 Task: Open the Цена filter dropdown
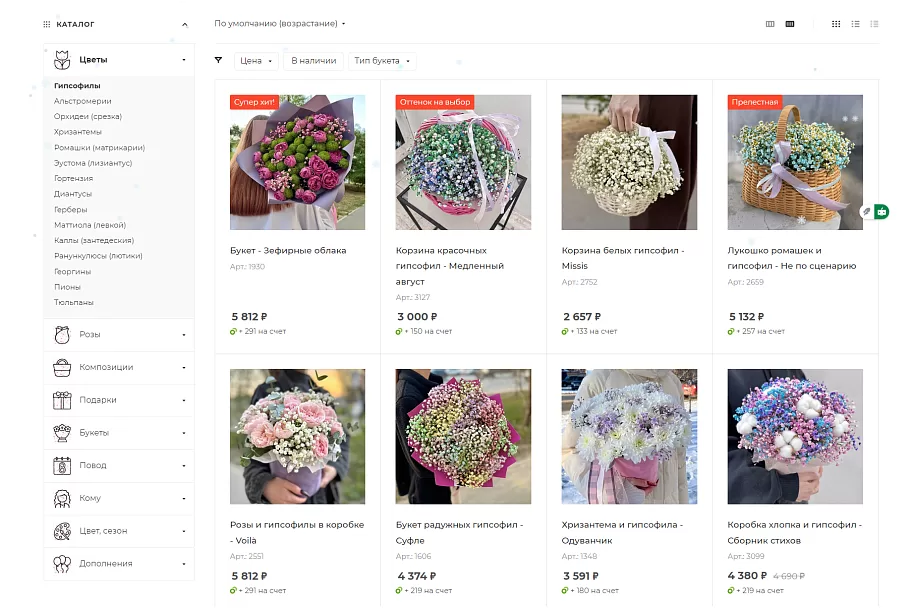coord(256,61)
